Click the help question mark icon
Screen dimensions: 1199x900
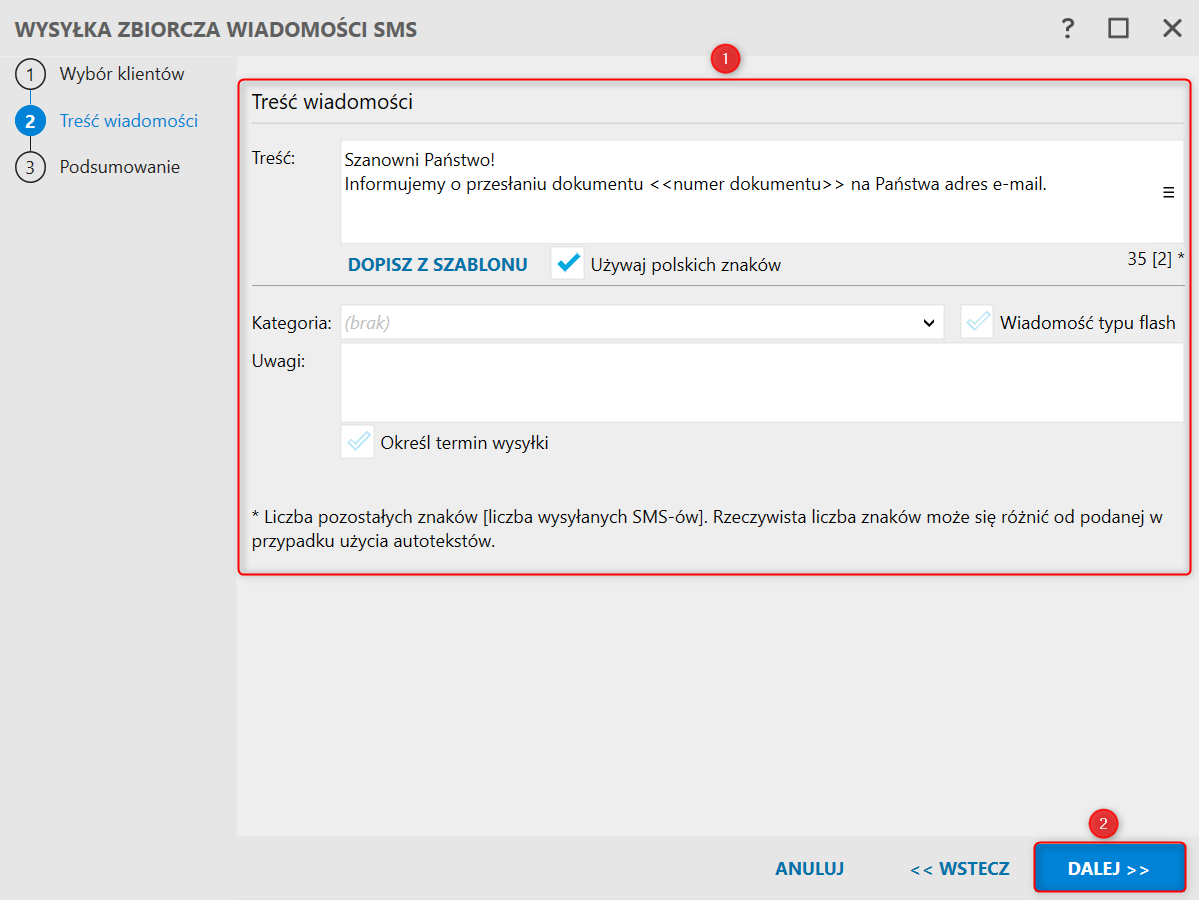(1068, 28)
